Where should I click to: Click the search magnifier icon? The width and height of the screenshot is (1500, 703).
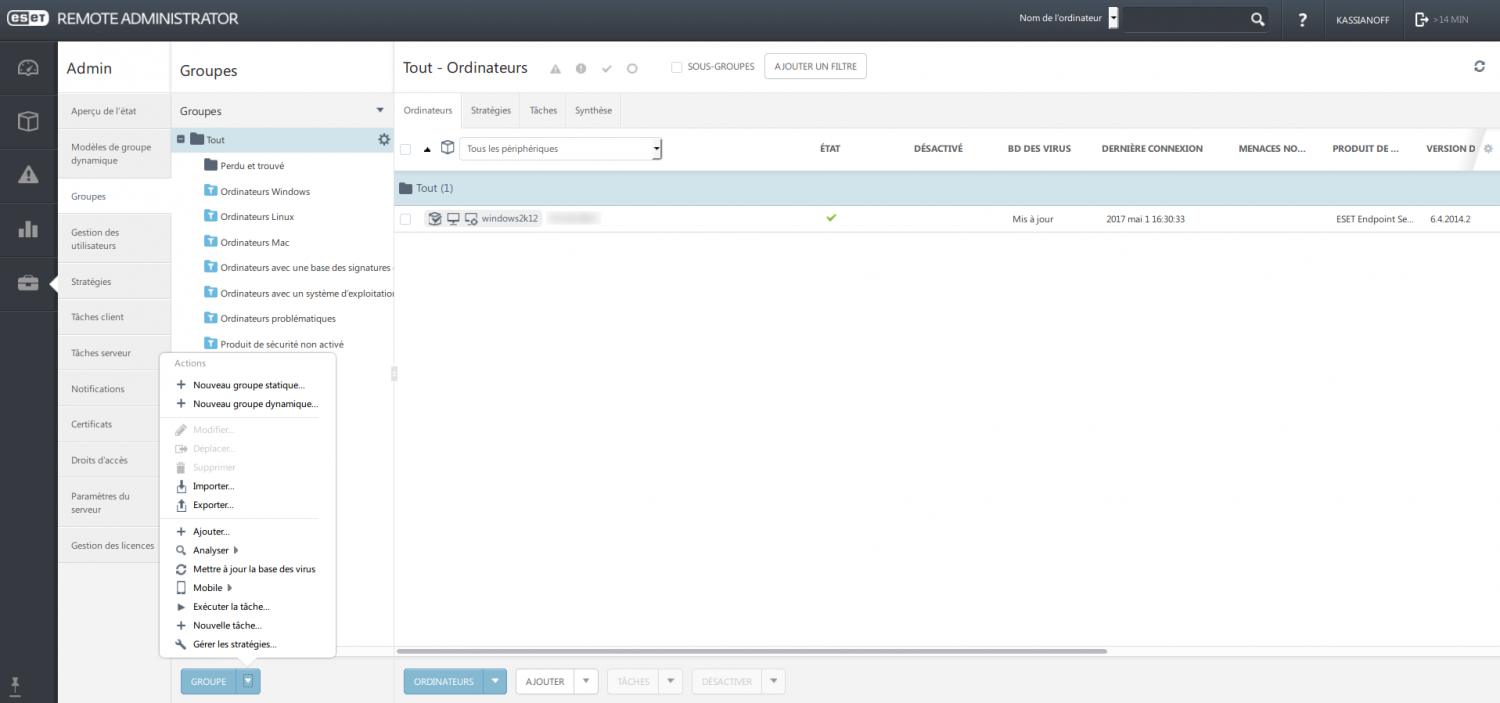tap(1257, 20)
